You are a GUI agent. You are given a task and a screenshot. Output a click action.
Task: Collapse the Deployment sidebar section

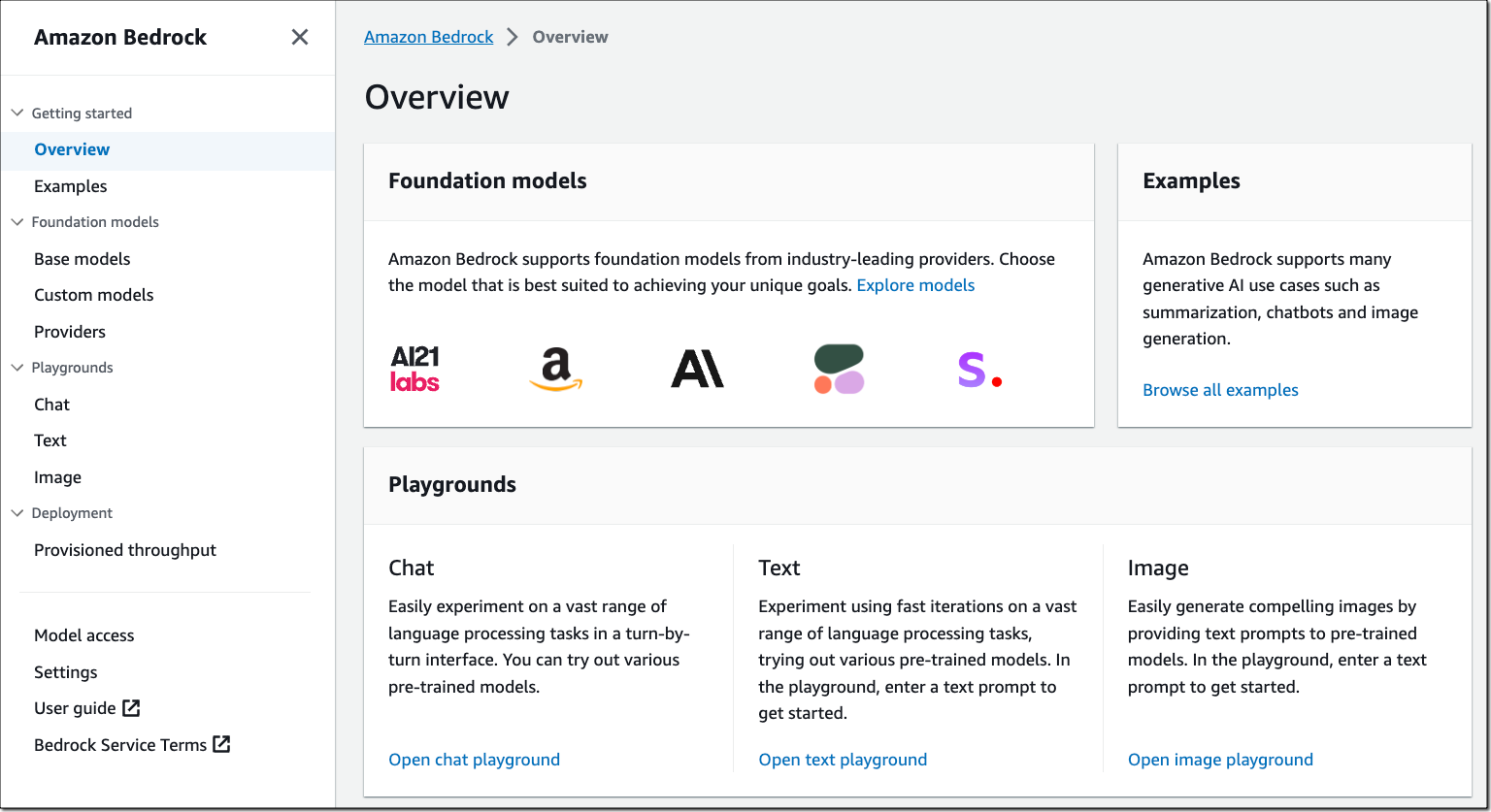pos(17,513)
